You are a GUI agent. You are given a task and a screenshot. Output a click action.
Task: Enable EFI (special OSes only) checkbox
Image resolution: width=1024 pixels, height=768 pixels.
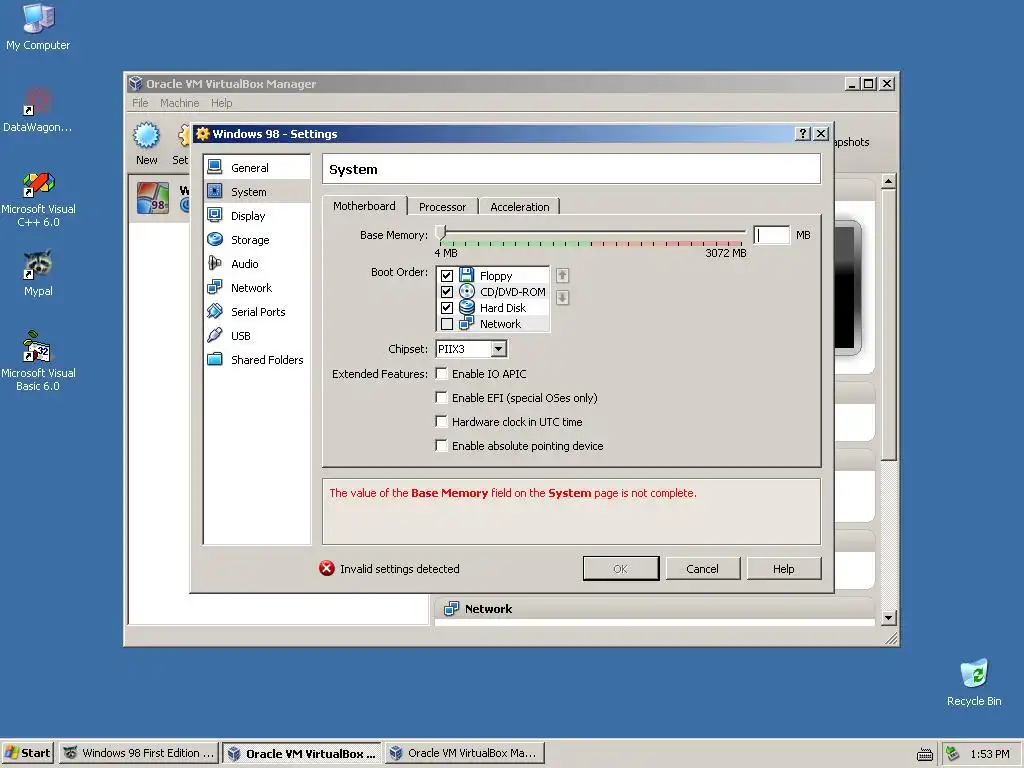click(441, 398)
